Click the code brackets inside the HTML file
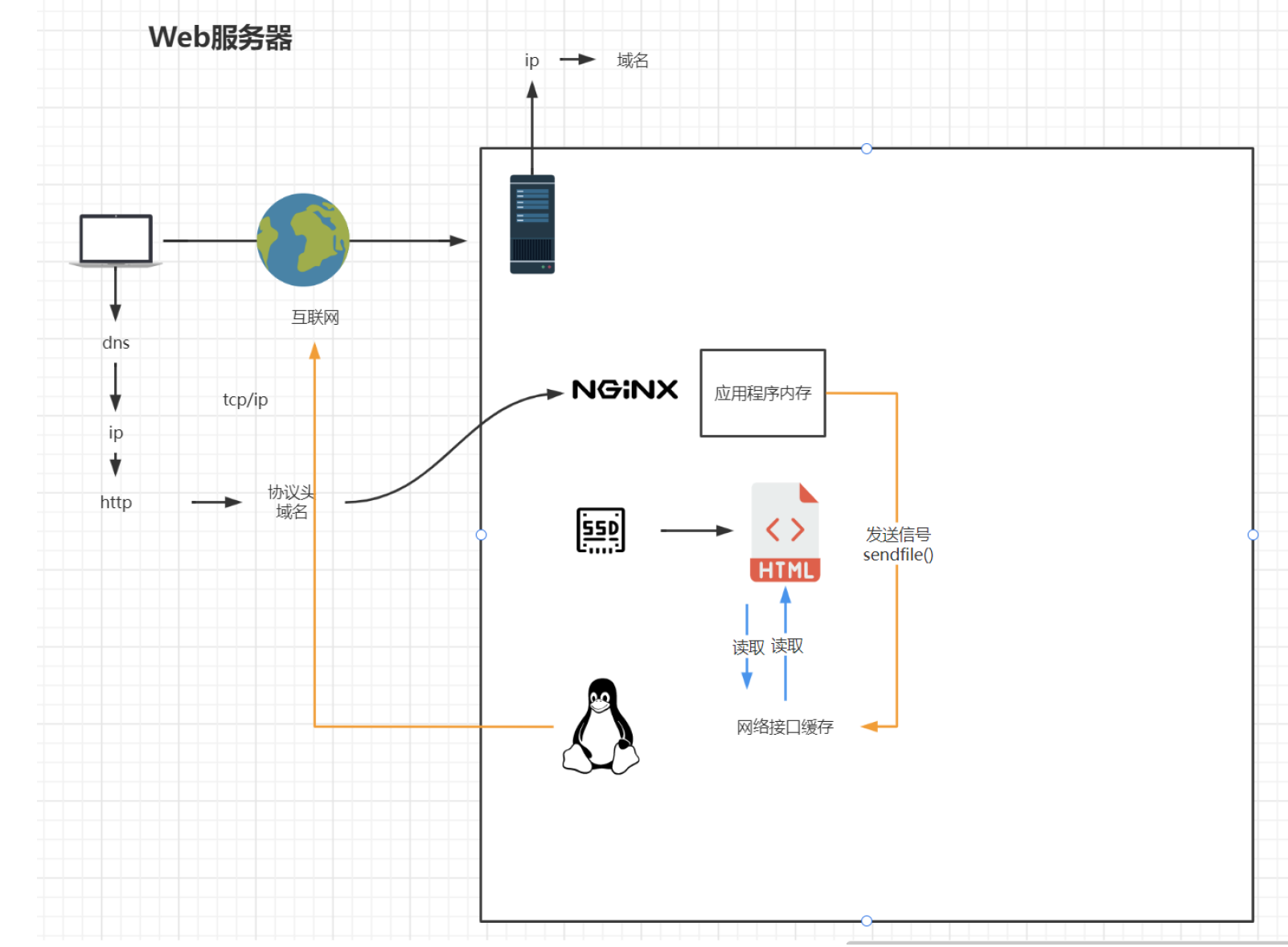The width and height of the screenshot is (1288, 947). [x=785, y=530]
